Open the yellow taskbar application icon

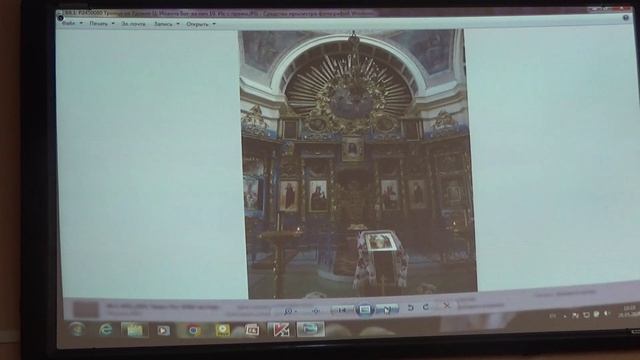pyautogui.click(x=223, y=330)
